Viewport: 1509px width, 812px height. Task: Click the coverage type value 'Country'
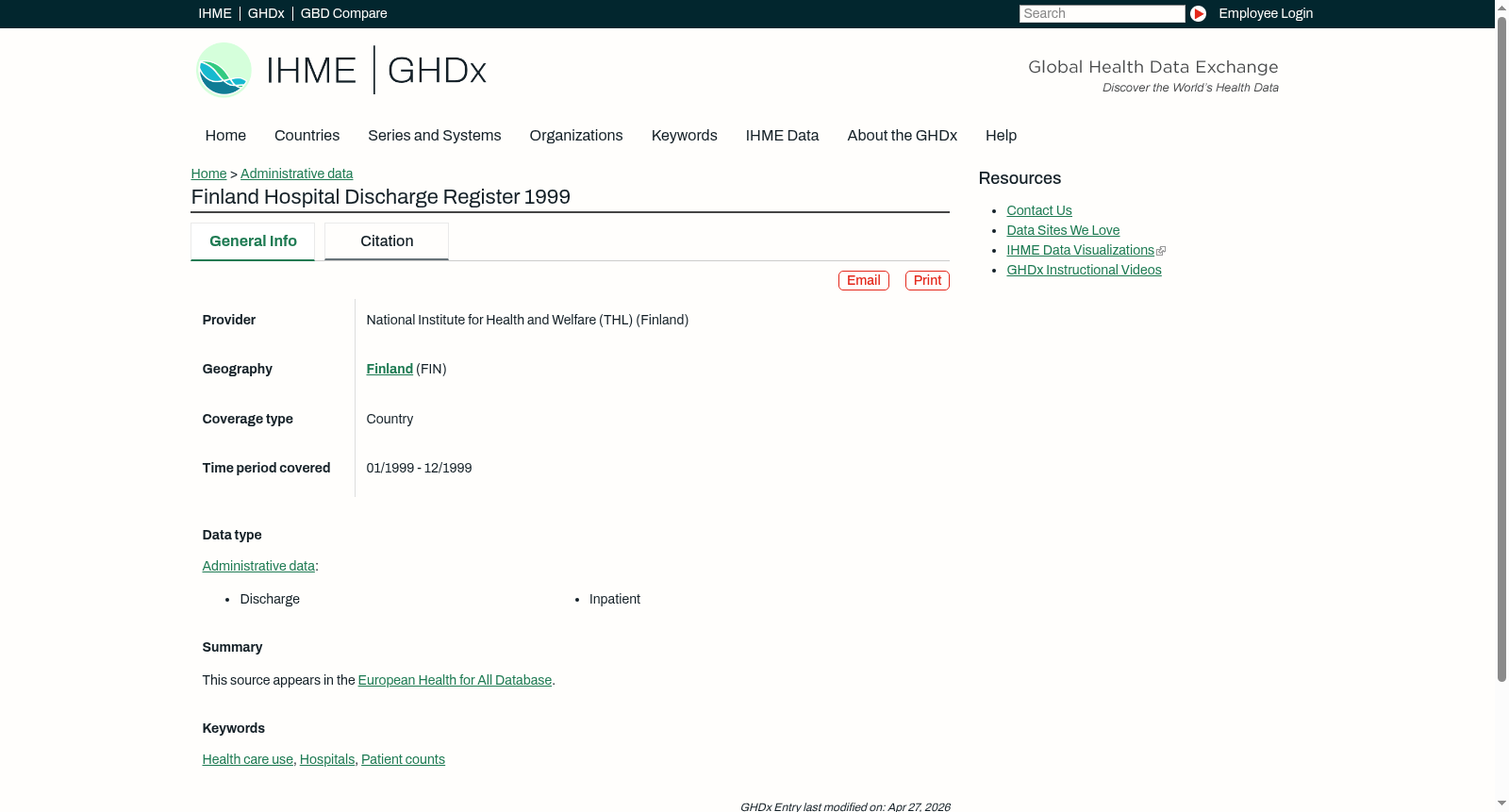[x=390, y=419]
